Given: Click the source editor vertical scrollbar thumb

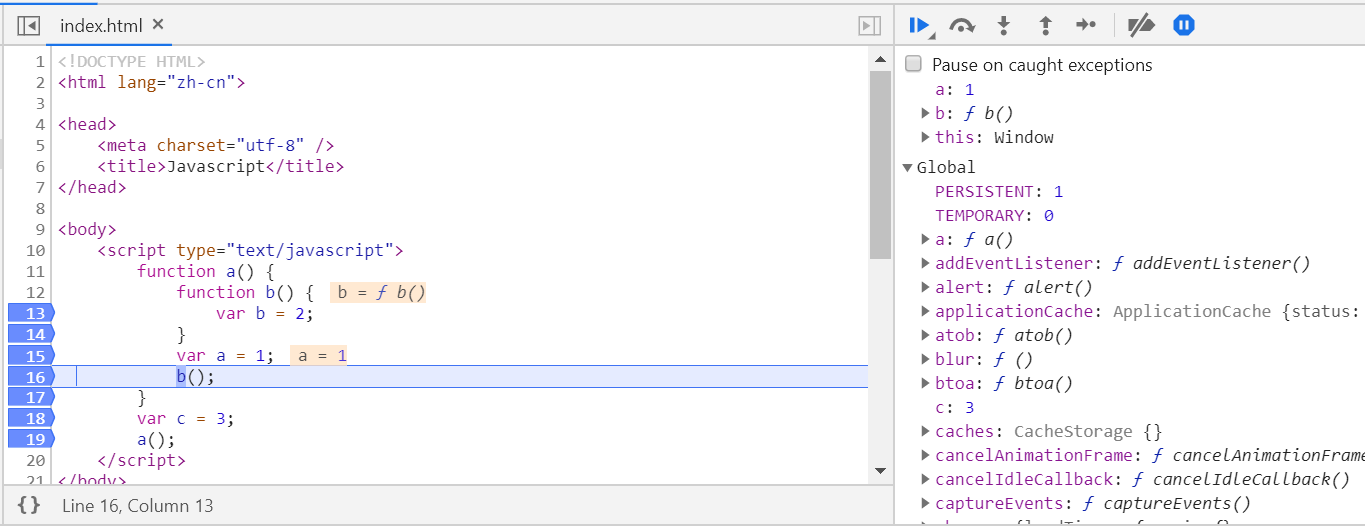Looking at the screenshot, I should 880,165.
